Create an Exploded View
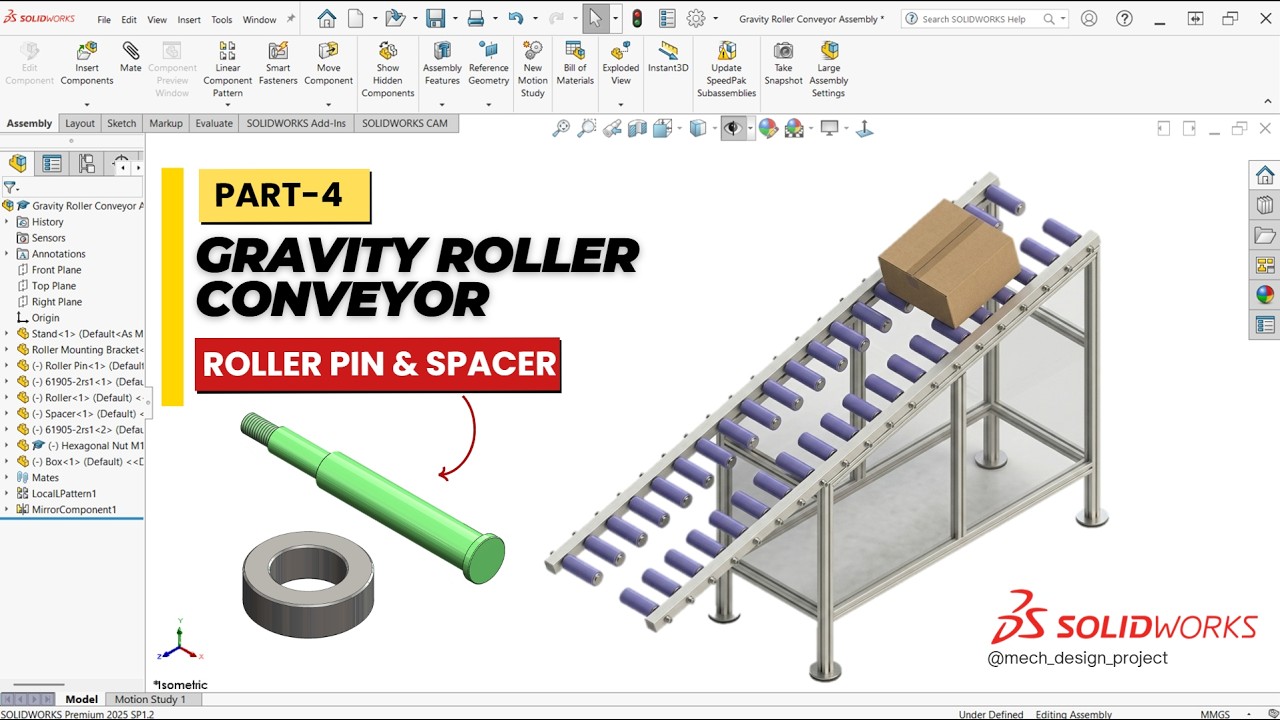The image size is (1280, 720). click(x=621, y=64)
